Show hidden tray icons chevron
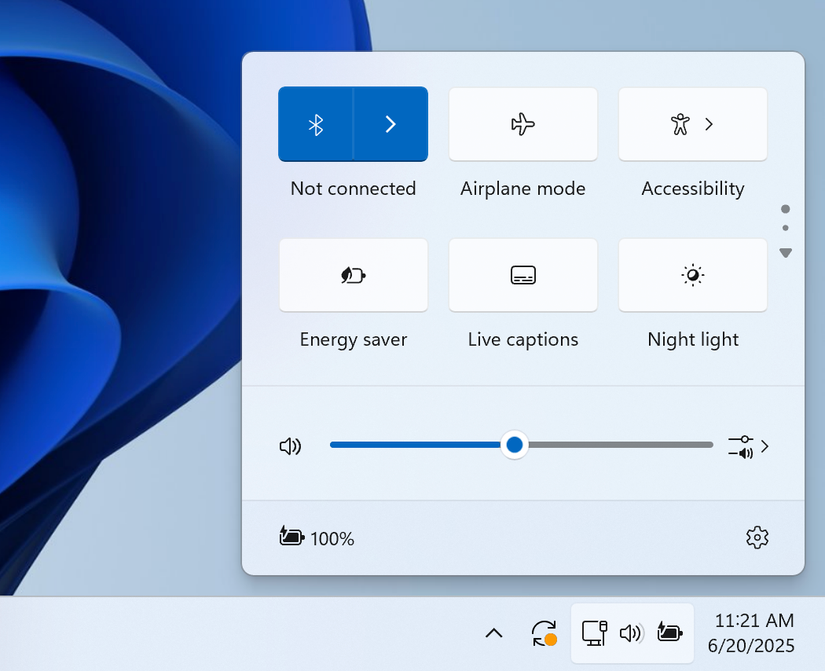Viewport: 825px width, 671px height. [x=494, y=633]
